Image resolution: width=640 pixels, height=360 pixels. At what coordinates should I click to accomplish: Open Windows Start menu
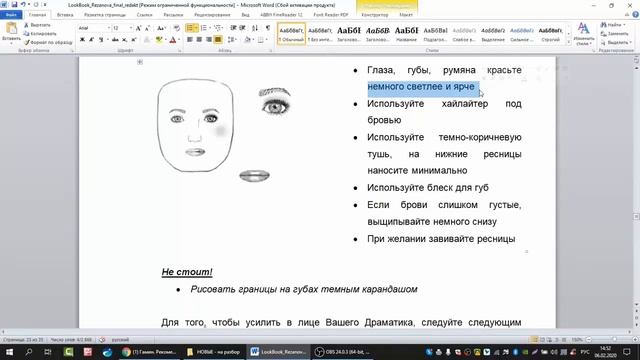click(x=9, y=352)
